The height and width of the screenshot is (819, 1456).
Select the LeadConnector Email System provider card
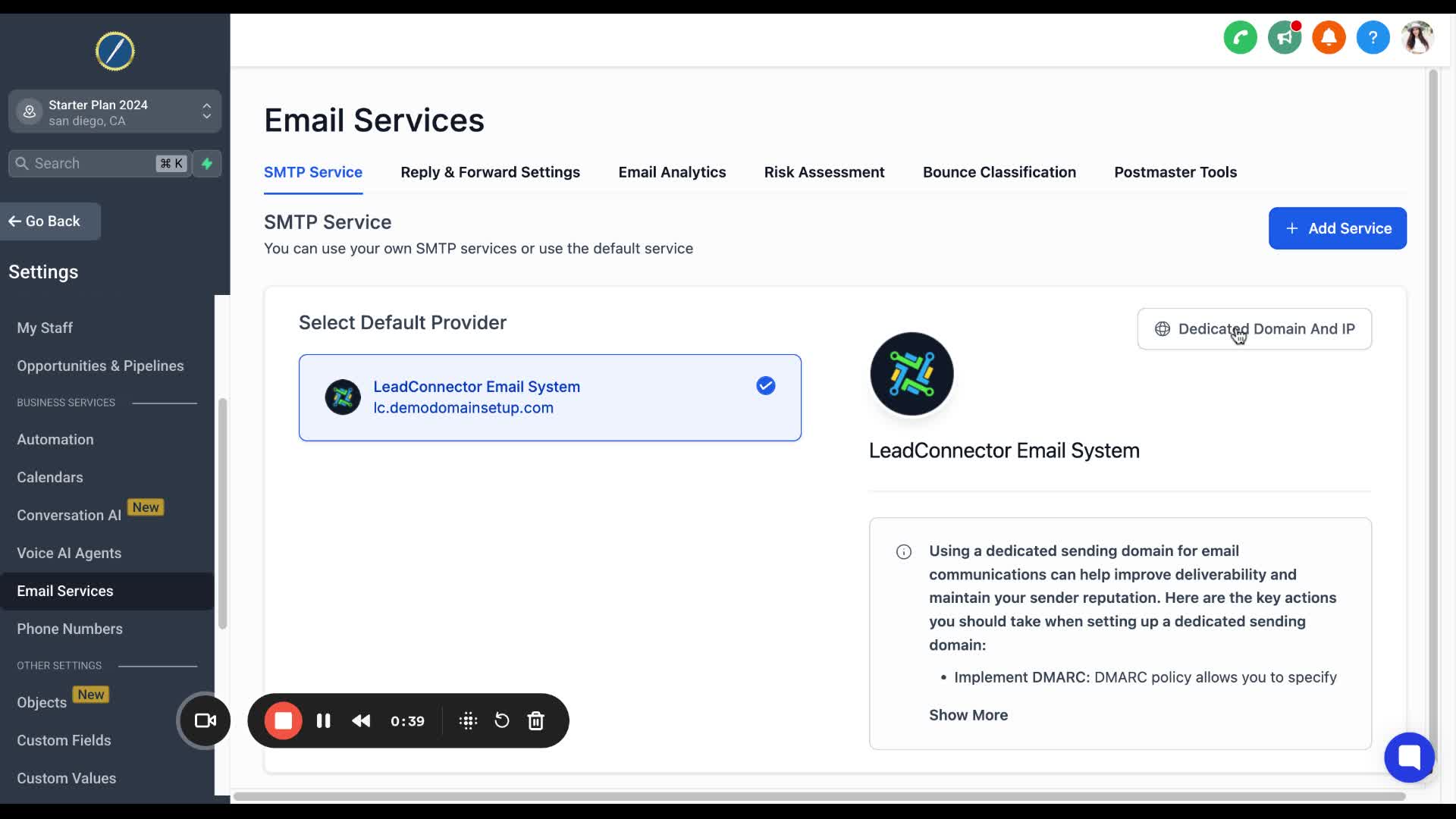tap(550, 397)
